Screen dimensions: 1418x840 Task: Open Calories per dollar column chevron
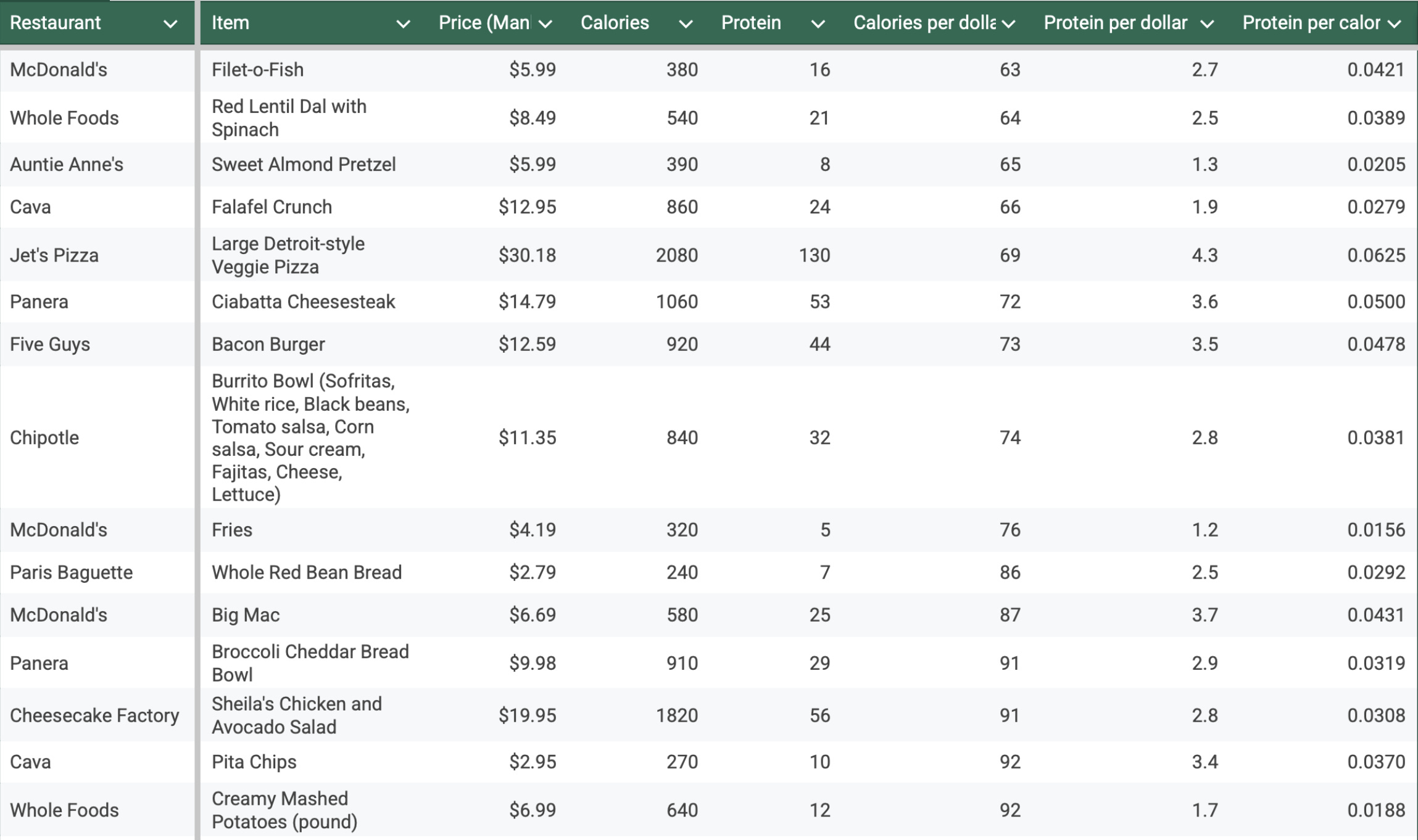pos(1008,24)
